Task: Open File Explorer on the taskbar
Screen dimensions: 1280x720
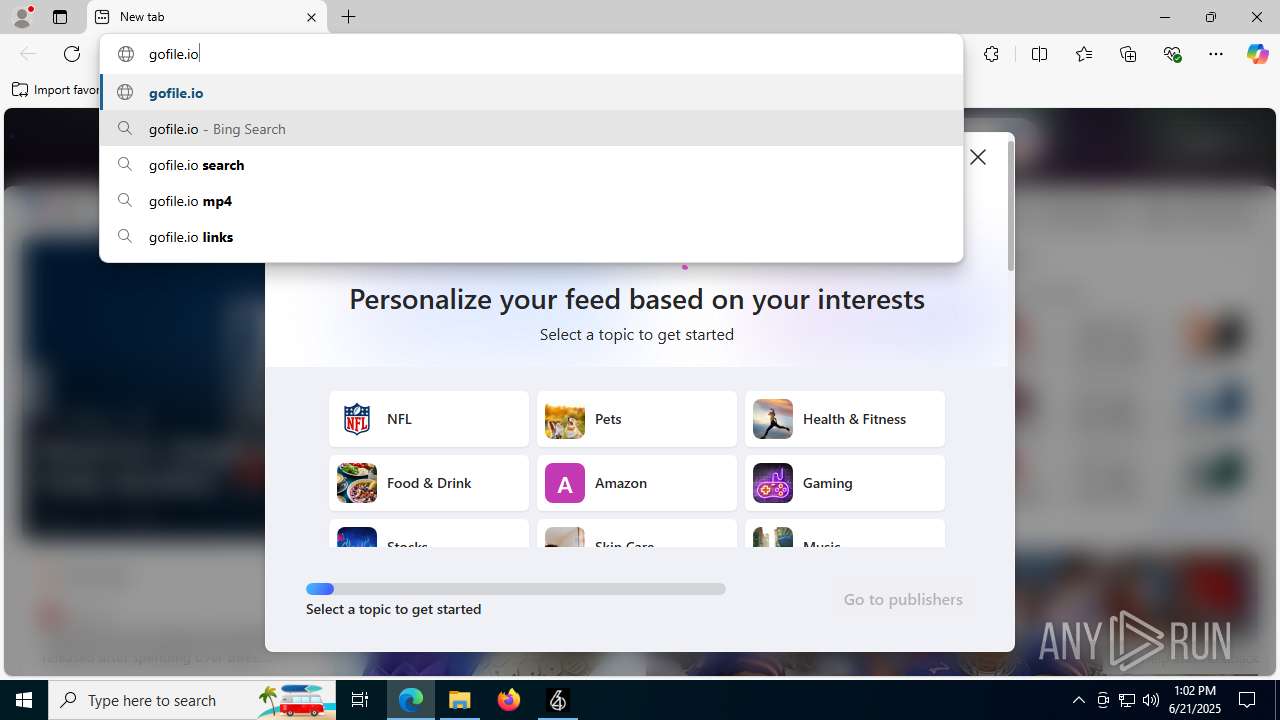Action: (x=460, y=700)
